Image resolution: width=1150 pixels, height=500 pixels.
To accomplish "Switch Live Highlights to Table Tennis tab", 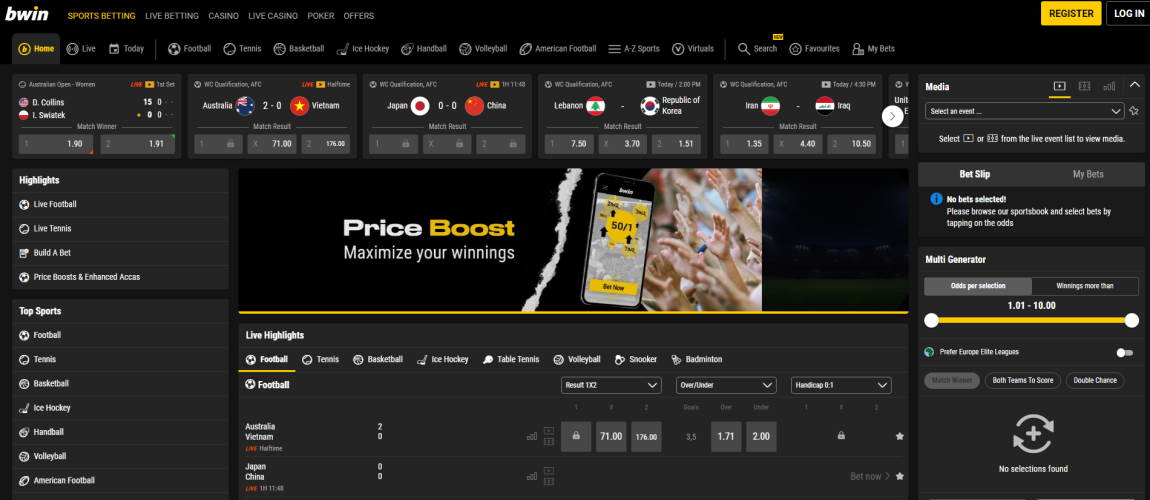I will [511, 359].
